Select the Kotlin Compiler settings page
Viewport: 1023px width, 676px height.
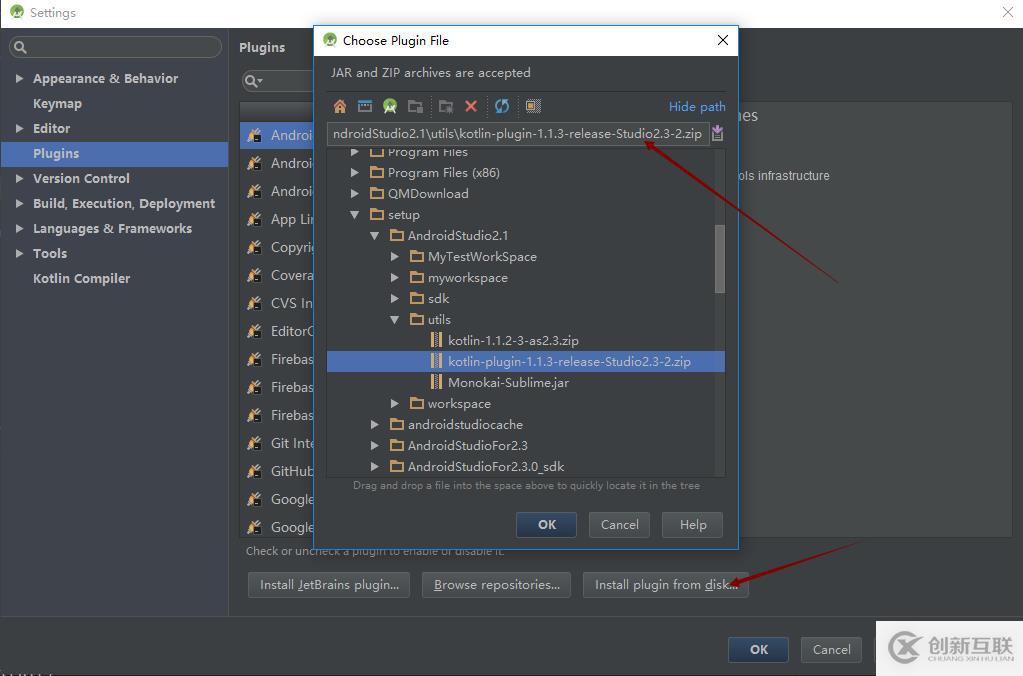point(81,278)
